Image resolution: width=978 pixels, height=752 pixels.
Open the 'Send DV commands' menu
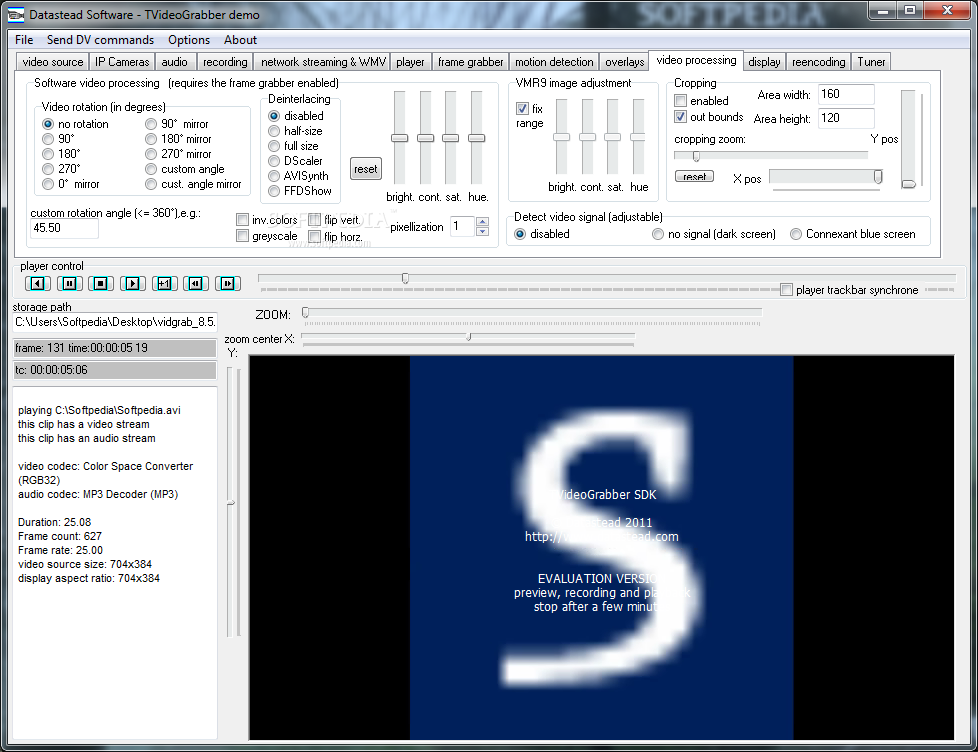click(x=100, y=40)
